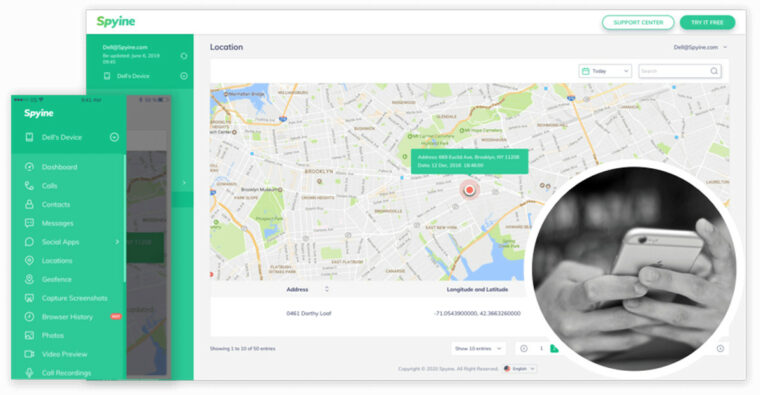Click the Try It Free button
760x395 pixels.
pos(707,22)
